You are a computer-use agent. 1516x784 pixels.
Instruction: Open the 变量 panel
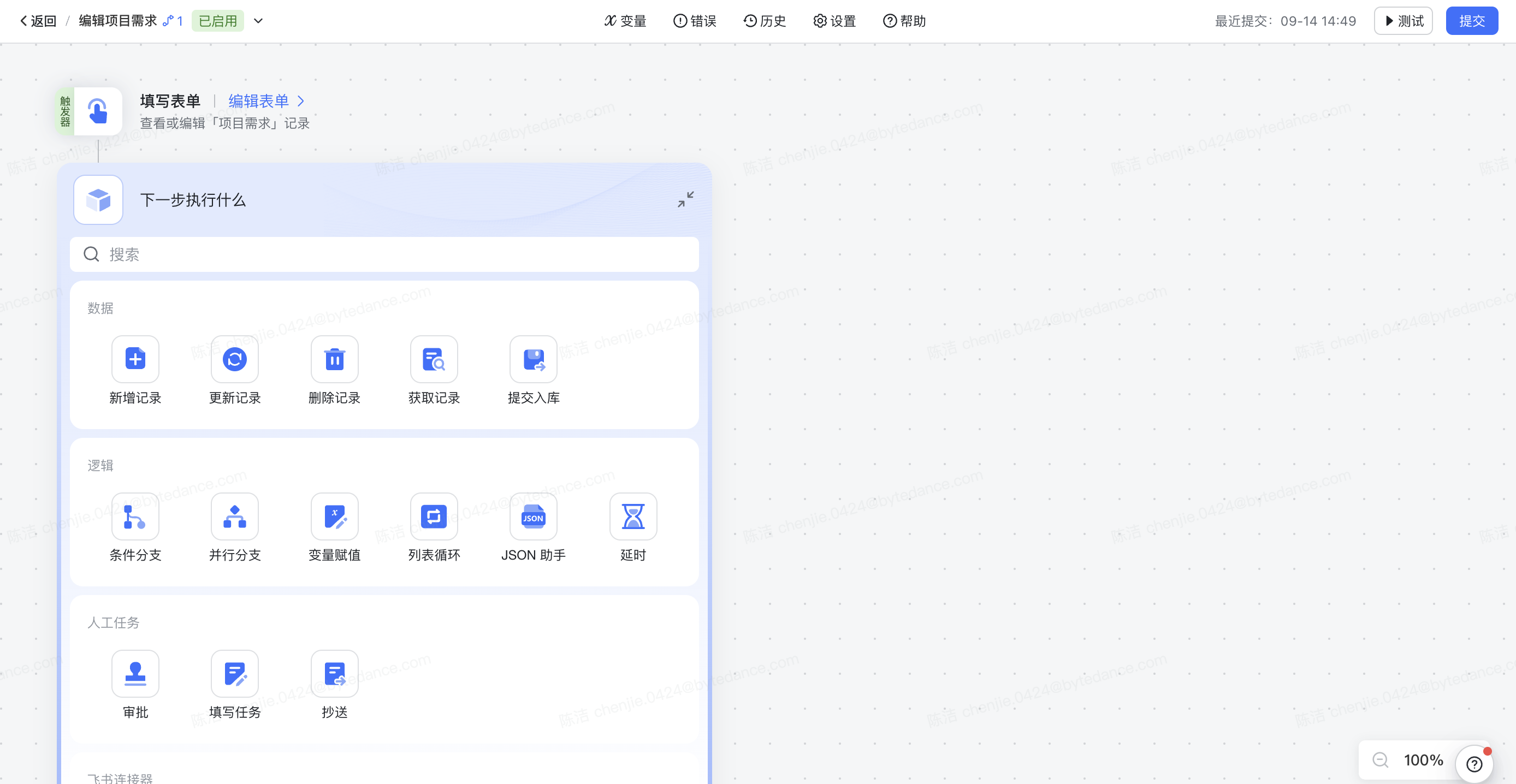click(626, 21)
